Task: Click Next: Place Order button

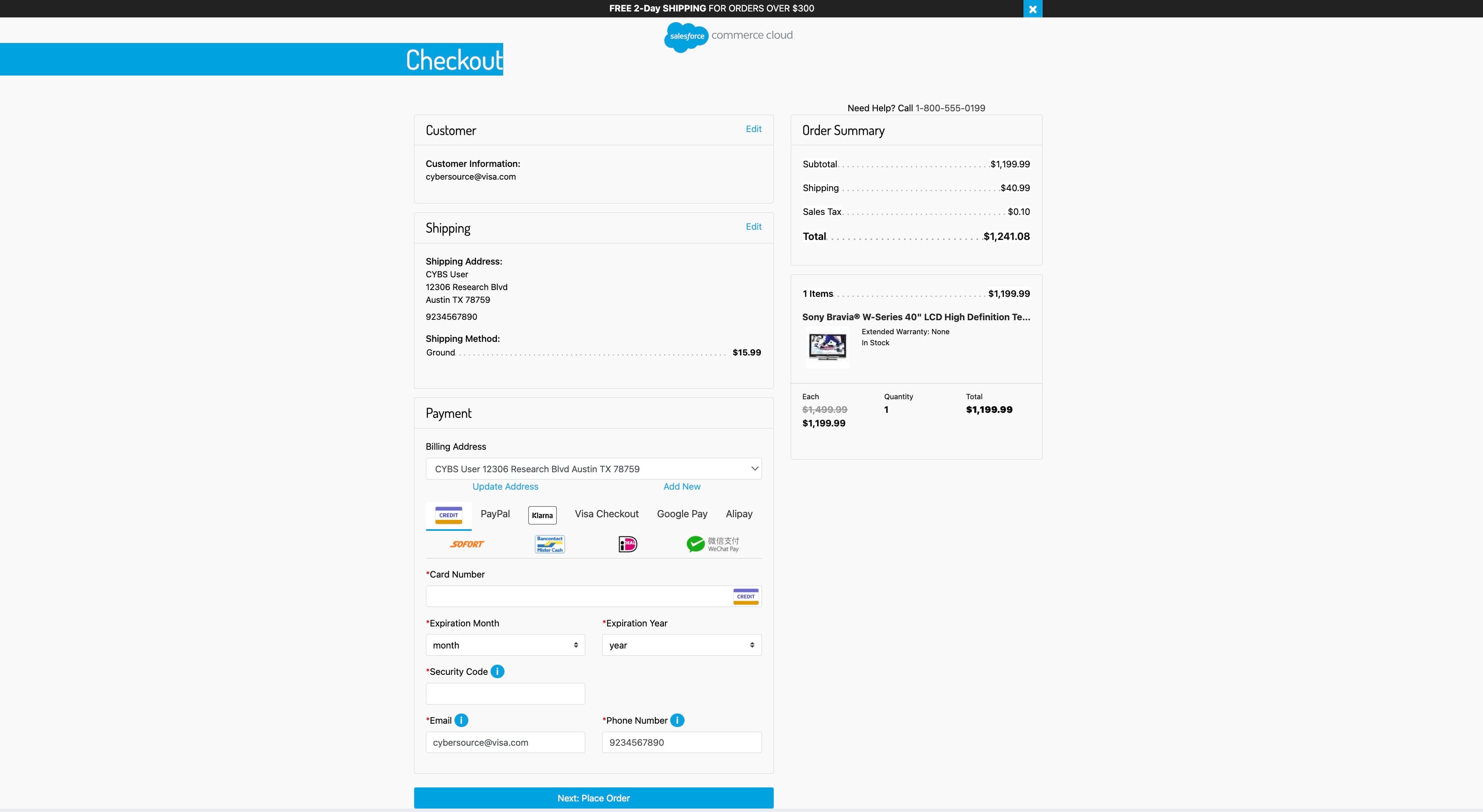Action: [594, 798]
